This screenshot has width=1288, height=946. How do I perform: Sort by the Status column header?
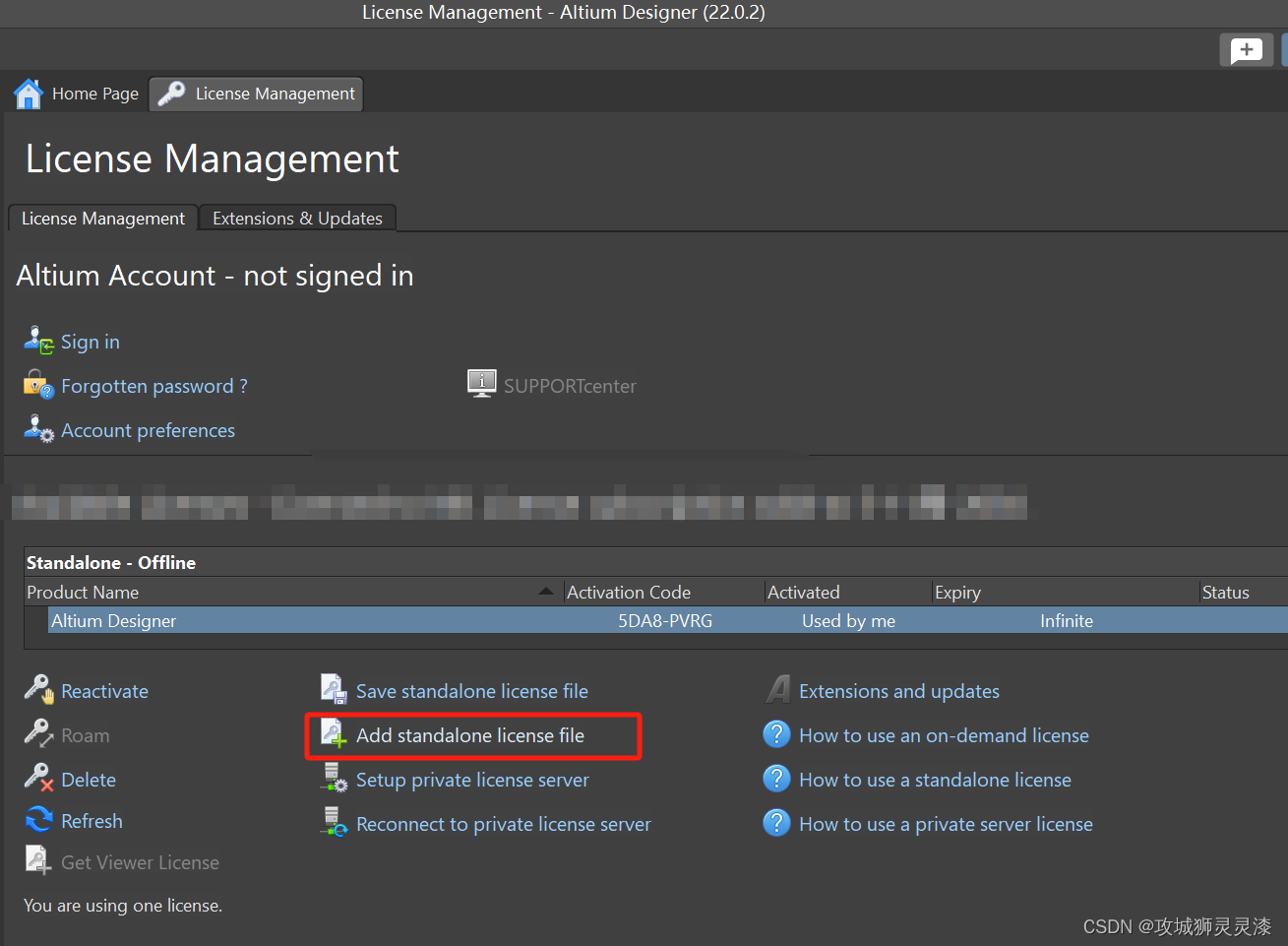point(1244,592)
